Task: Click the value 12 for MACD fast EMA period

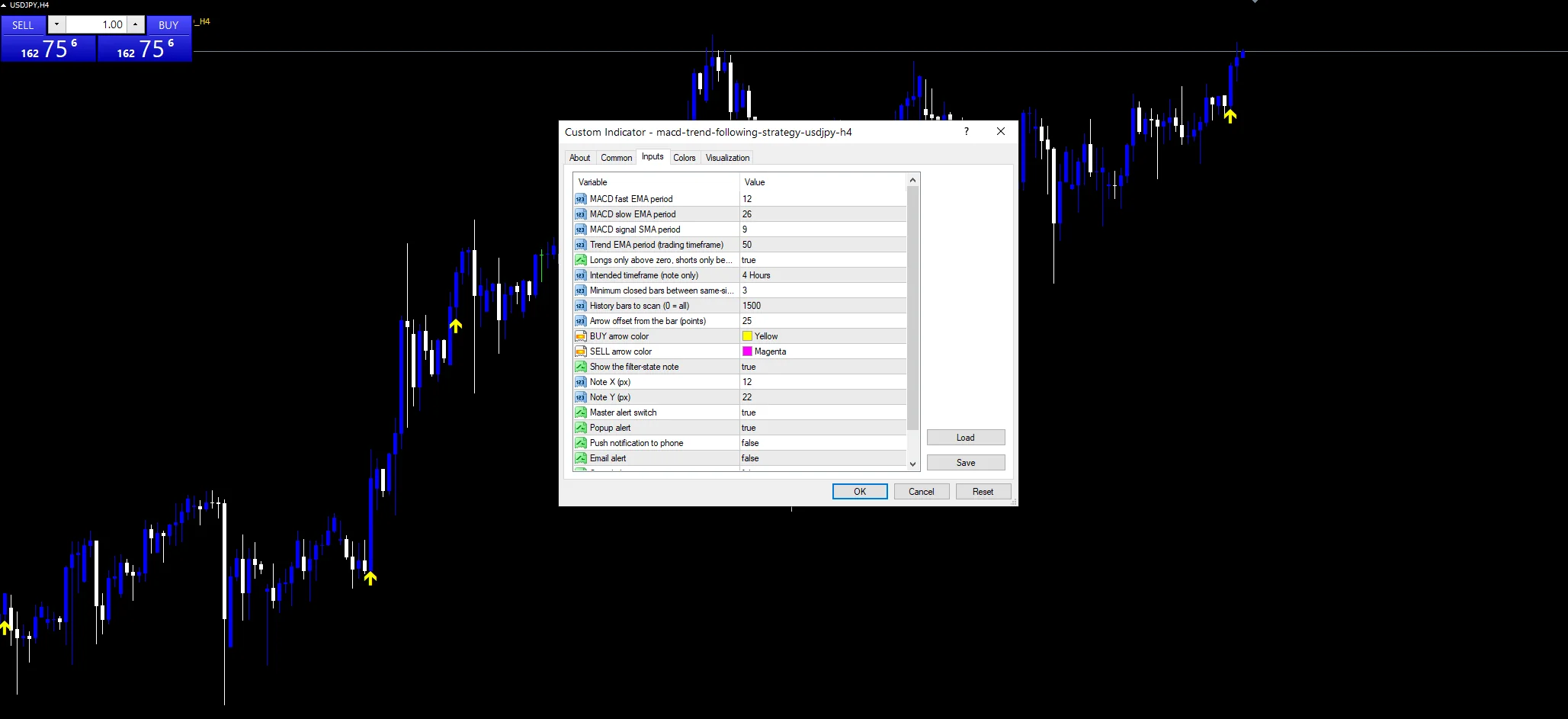Action: tap(747, 199)
